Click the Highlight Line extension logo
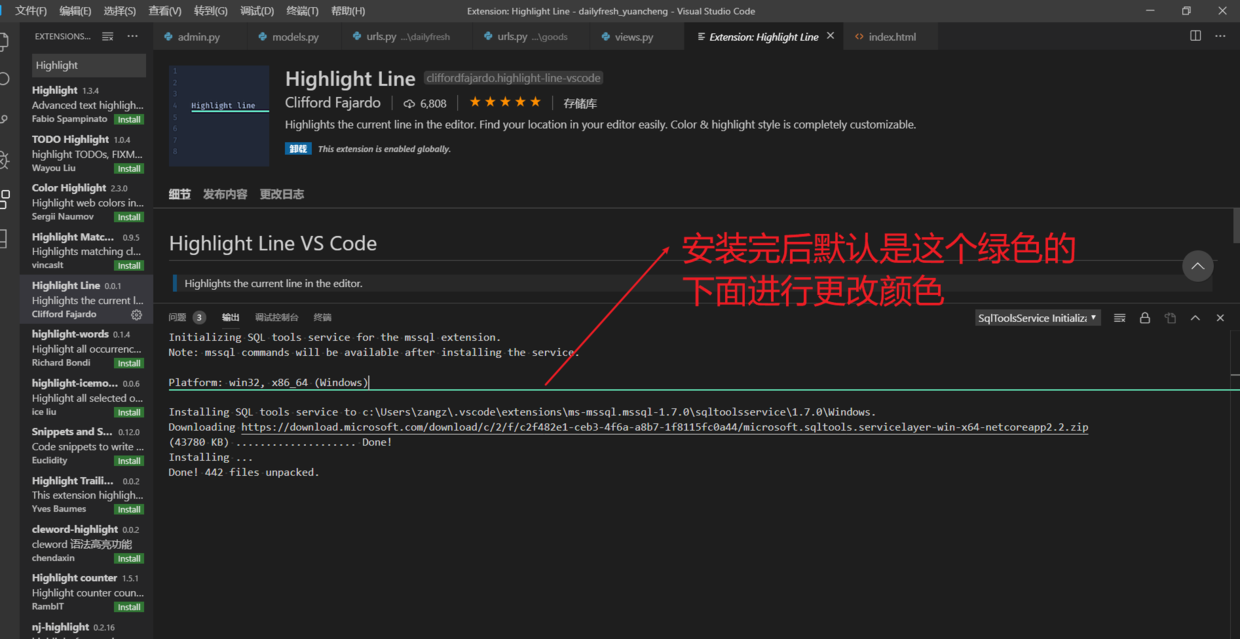 [219, 115]
